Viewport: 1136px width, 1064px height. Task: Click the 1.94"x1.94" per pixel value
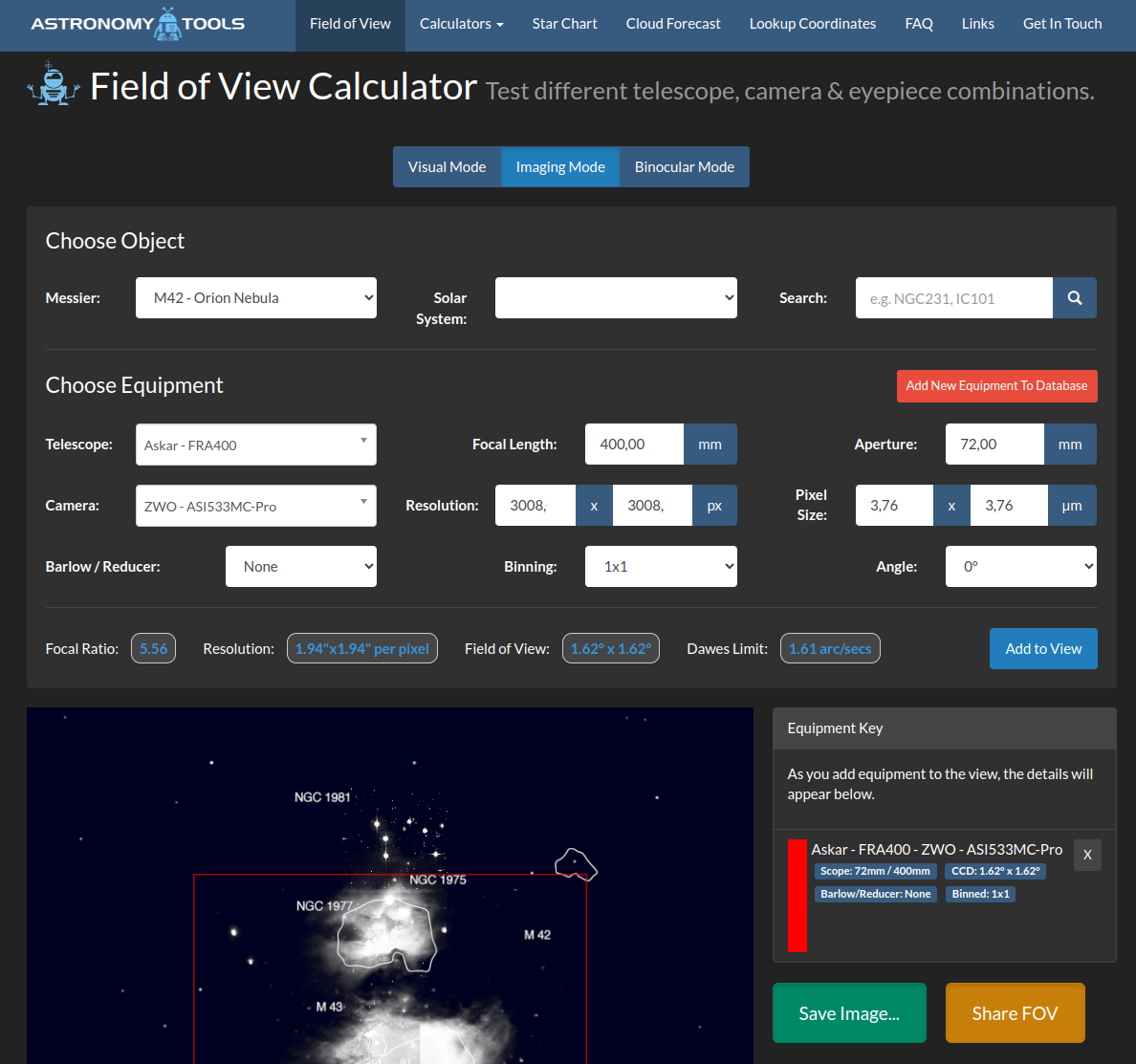coord(362,648)
